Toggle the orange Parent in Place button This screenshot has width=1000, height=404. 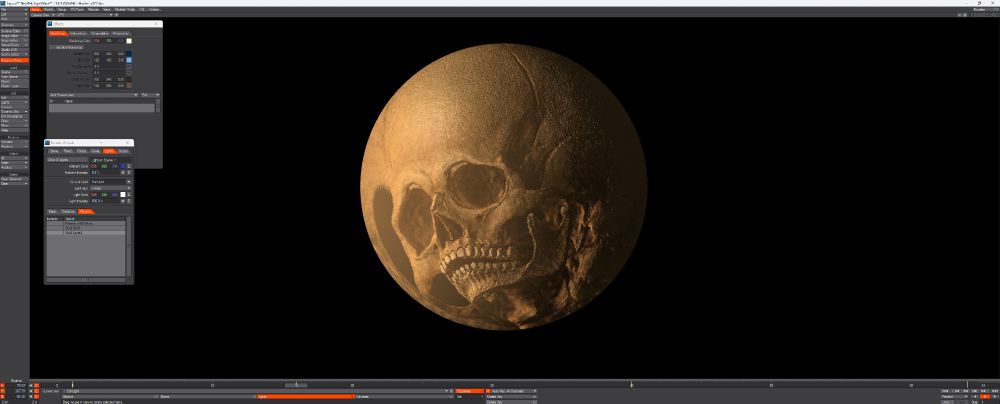point(14,60)
